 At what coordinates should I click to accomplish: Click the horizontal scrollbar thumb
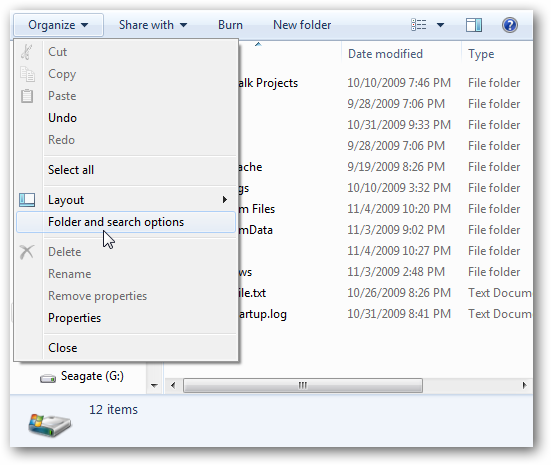click(303, 385)
